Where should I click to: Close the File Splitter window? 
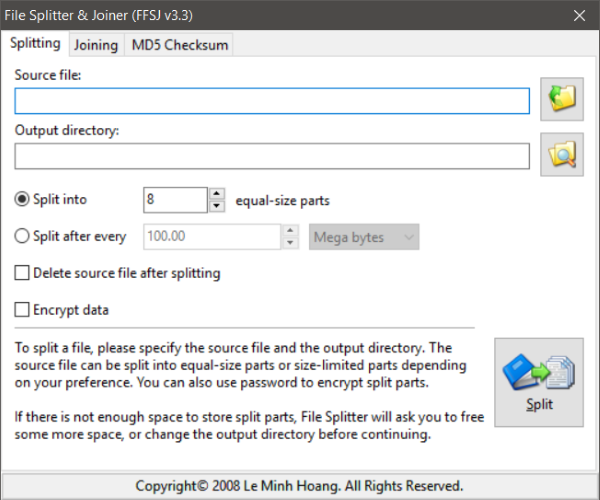(579, 15)
